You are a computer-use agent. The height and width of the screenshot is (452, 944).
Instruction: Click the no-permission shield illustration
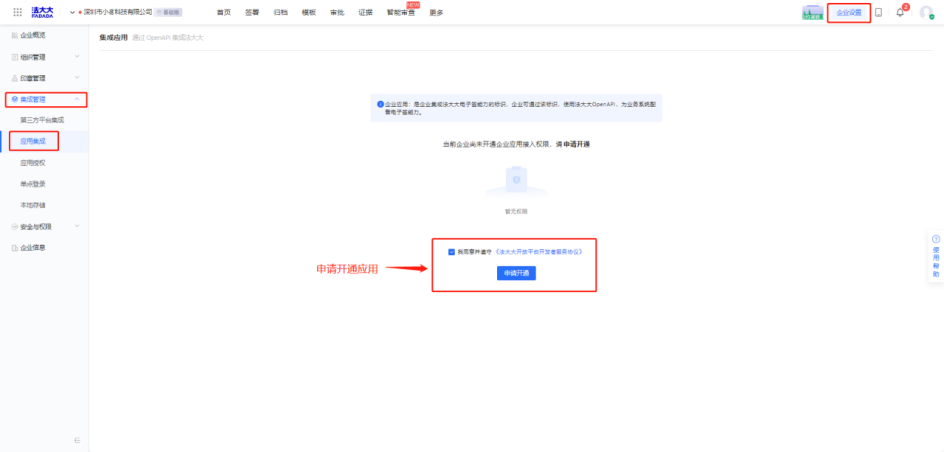tap(517, 181)
